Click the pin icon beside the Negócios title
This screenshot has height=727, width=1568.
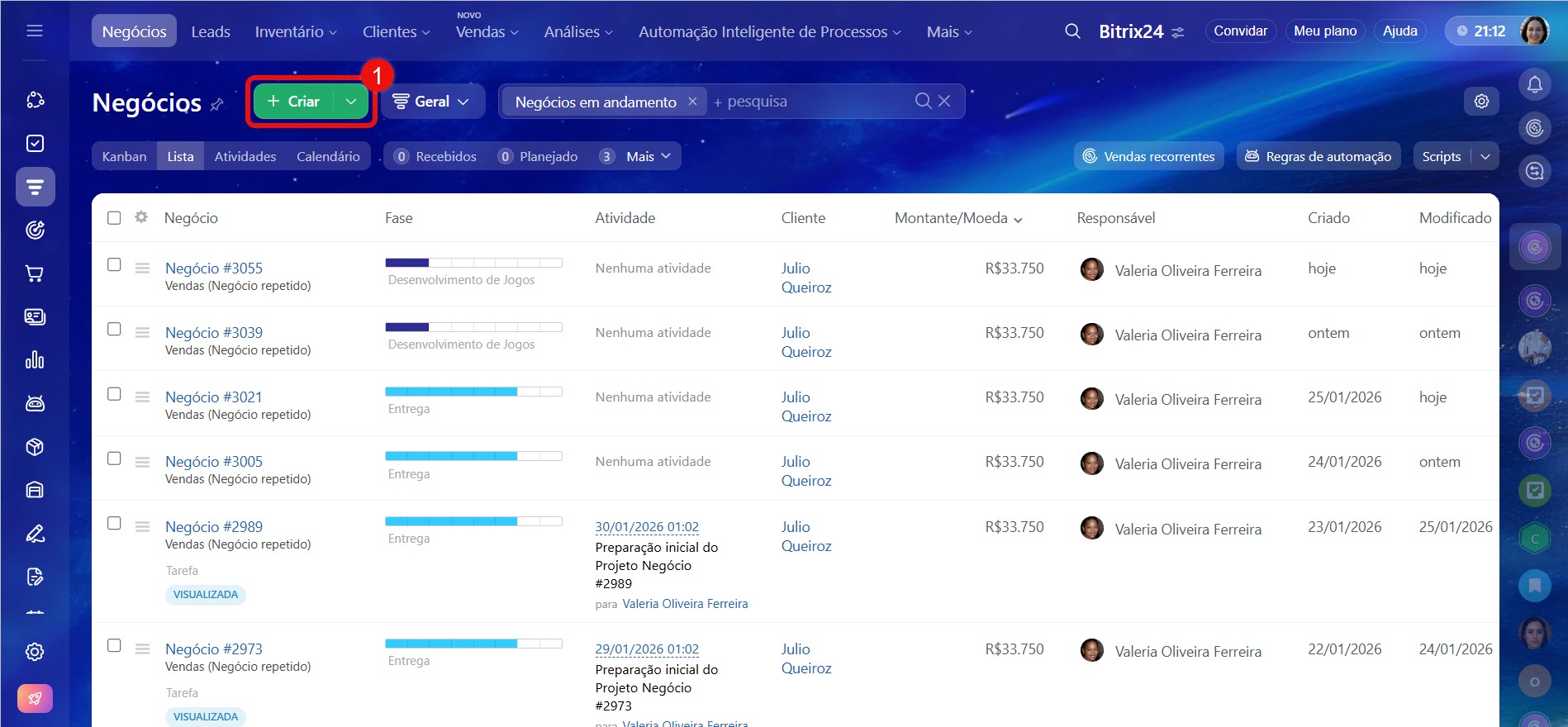coord(217,105)
